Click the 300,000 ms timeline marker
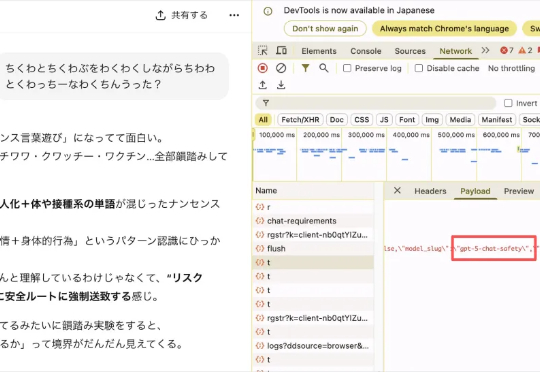The width and height of the screenshot is (540, 372). coord(366,135)
